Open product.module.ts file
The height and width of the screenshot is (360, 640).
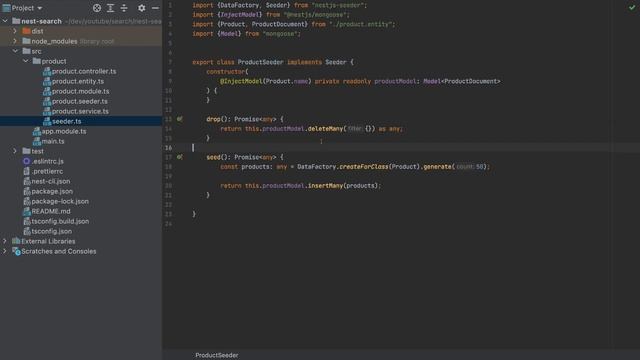80,91
